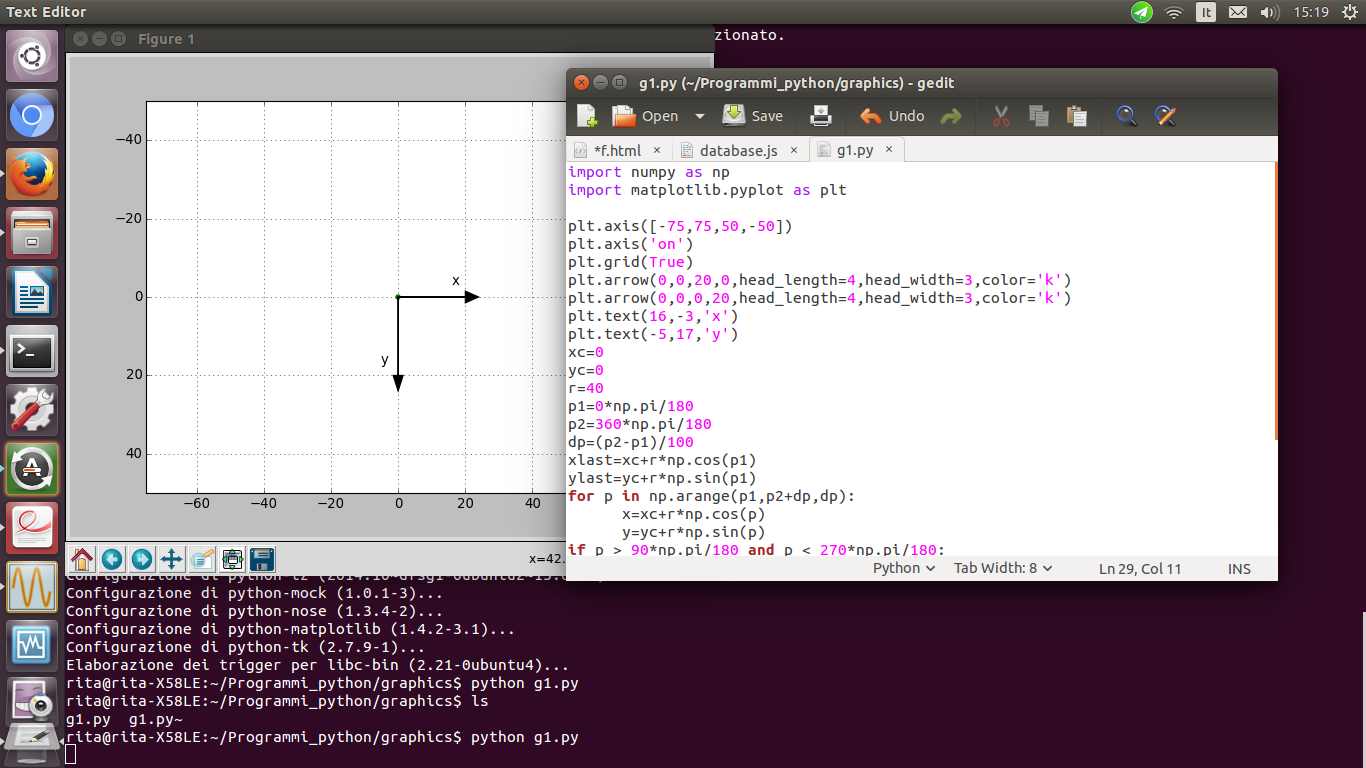The image size is (1366, 768).
Task: Toggle INS overwrite mode in the status bar
Action: (x=1238, y=568)
